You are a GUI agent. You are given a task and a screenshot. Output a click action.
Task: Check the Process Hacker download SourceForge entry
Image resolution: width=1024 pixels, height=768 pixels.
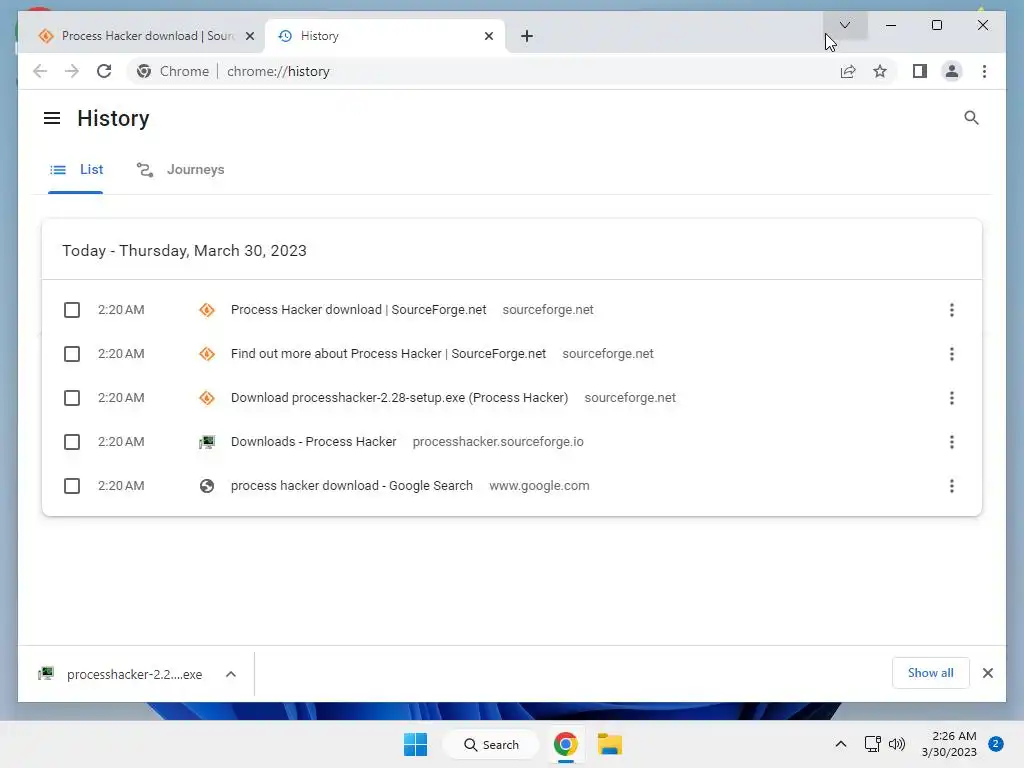pos(72,310)
